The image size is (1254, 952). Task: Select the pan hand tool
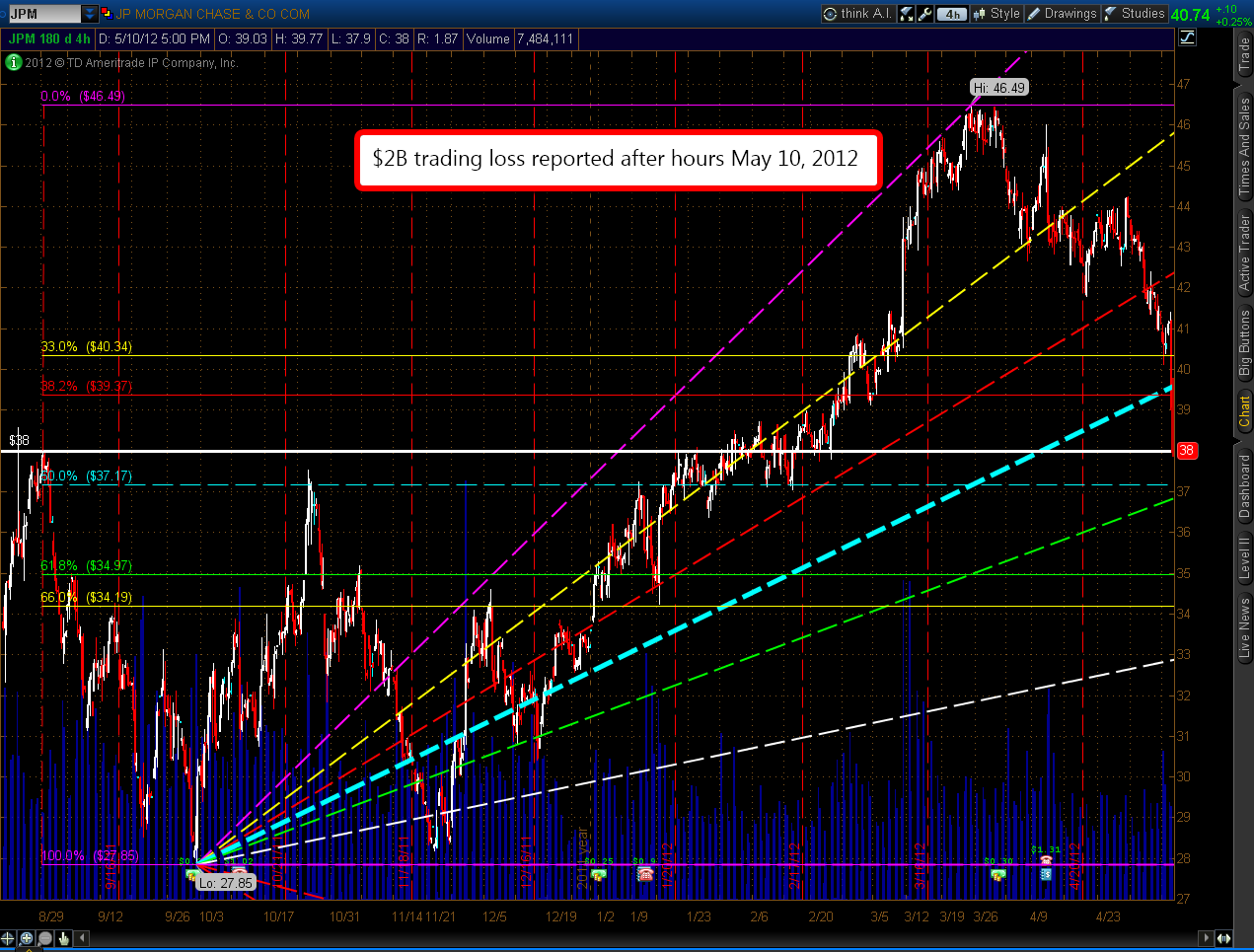point(63,938)
